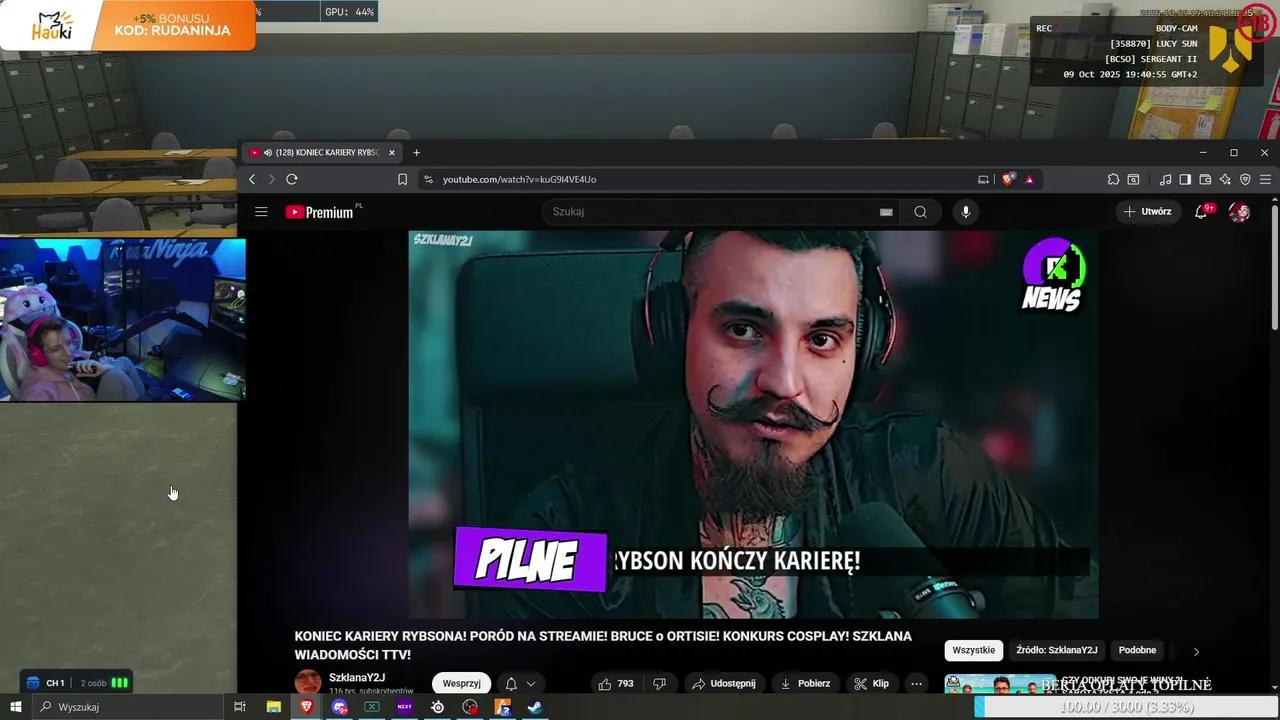Reload the page with refresh icon
Screen dimensions: 1280x720
coord(292,179)
